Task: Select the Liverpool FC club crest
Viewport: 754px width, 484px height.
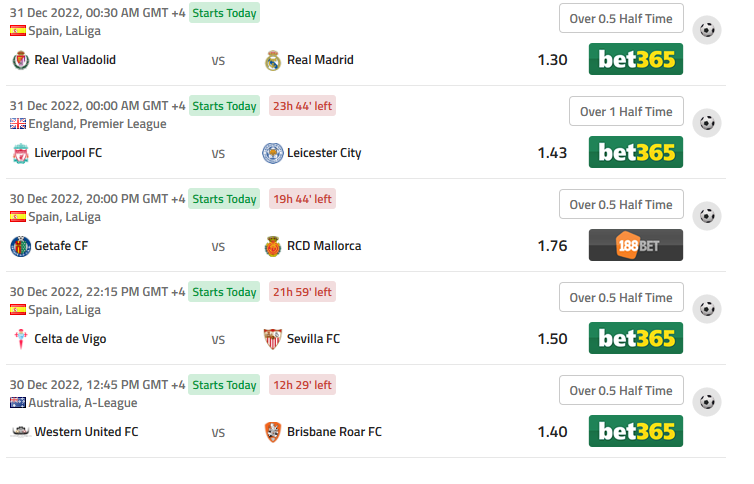Action: point(20,153)
